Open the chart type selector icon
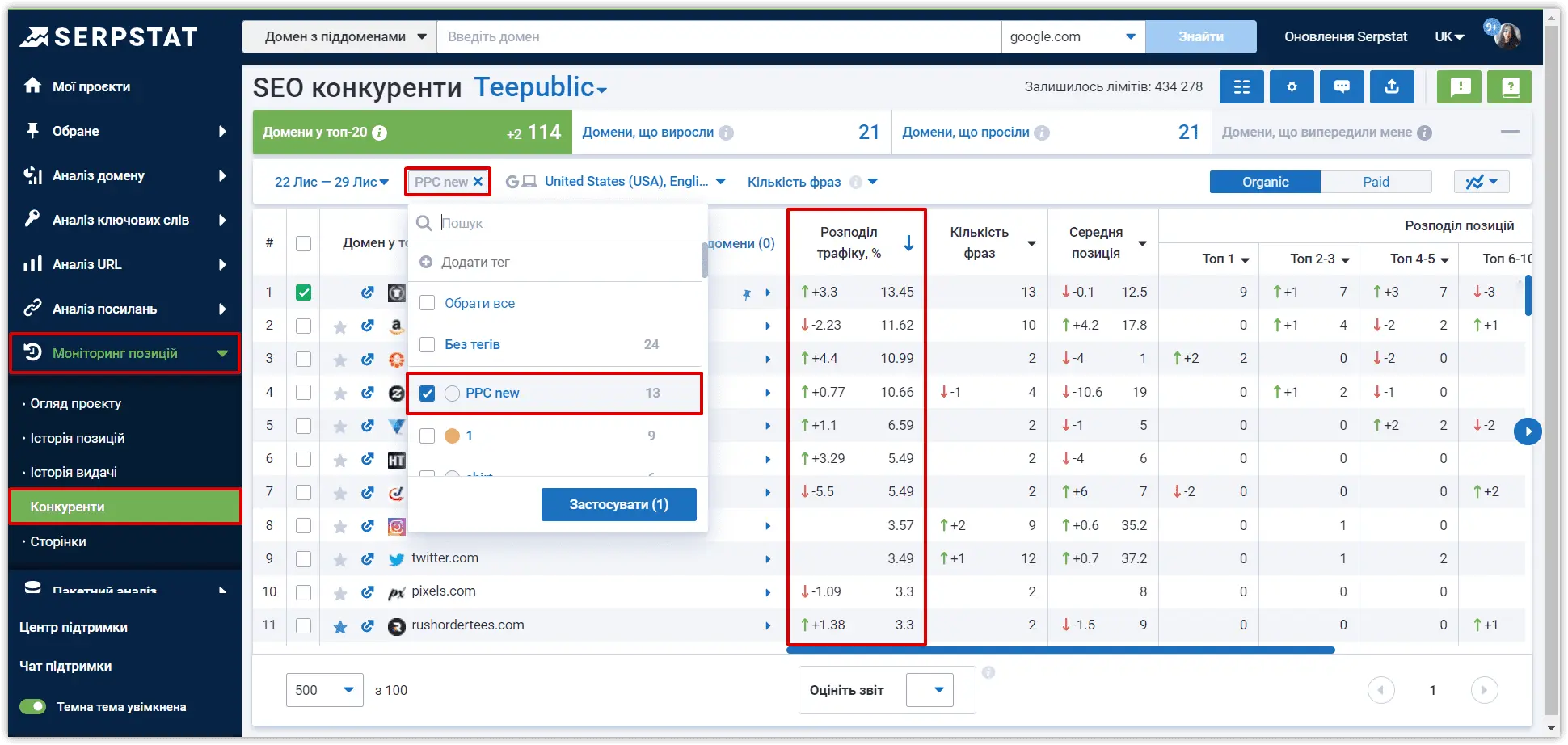 coord(1482,182)
